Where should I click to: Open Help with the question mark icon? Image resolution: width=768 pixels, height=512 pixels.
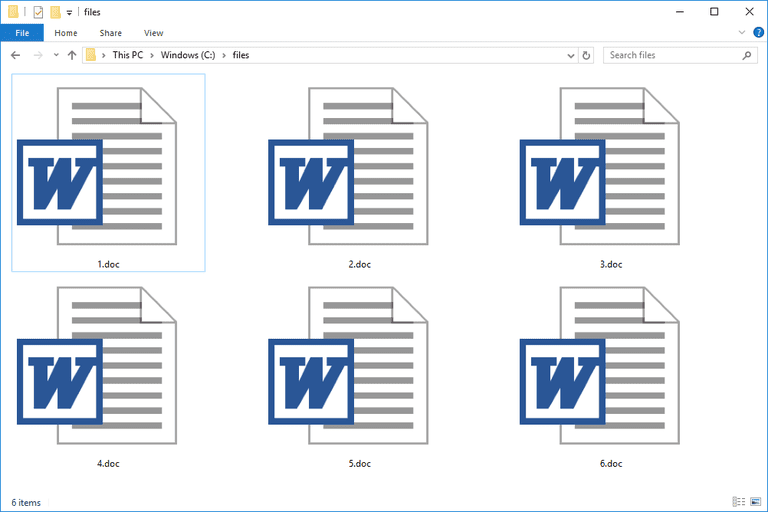click(x=758, y=33)
